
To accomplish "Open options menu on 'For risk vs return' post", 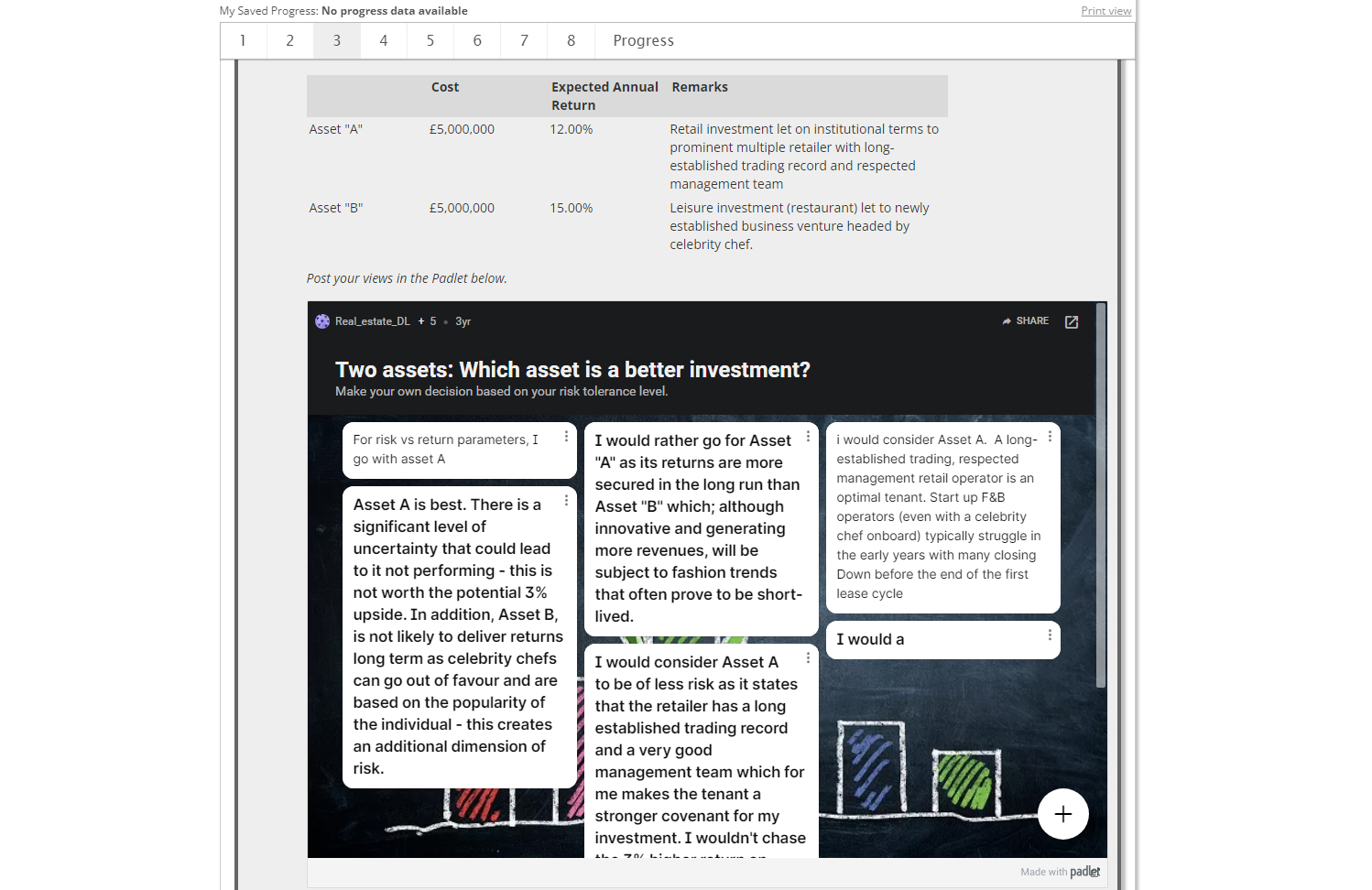I will [x=566, y=437].
